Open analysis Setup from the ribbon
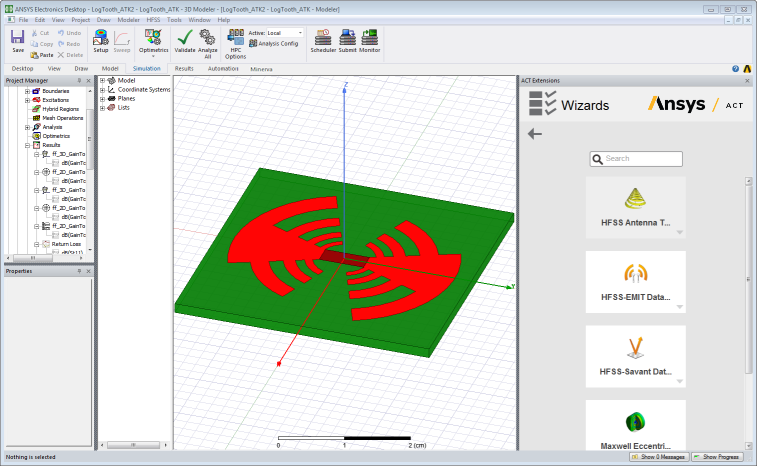Screen dimensions: 757x466 [x=101, y=41]
